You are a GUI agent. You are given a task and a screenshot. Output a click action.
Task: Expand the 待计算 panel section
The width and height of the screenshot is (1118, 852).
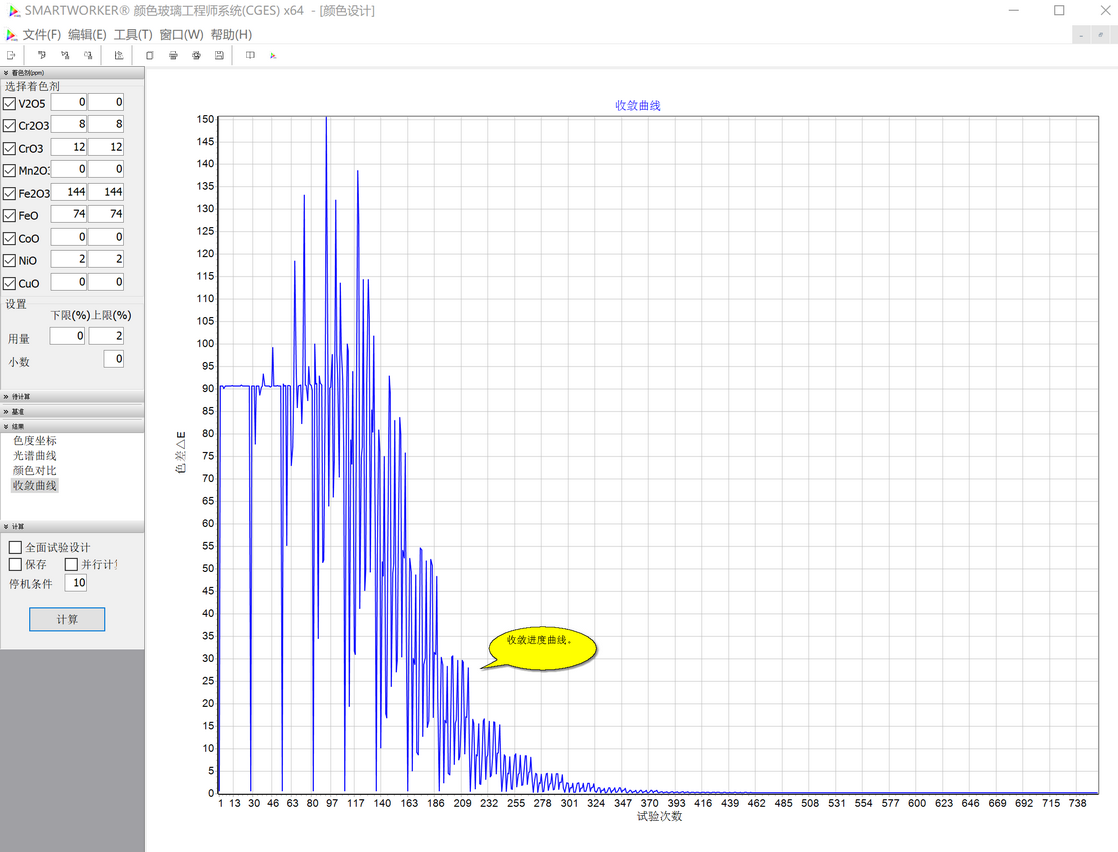tap(72, 396)
